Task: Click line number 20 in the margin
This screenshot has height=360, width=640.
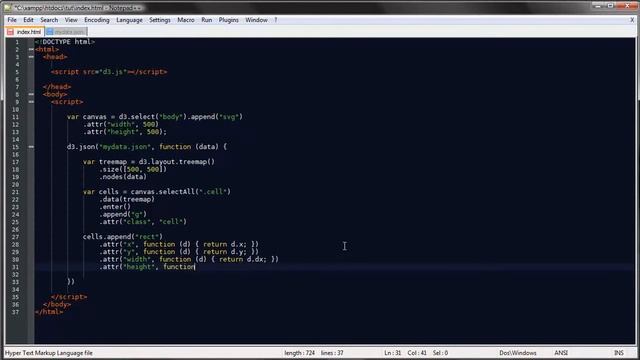Action: click(x=16, y=184)
